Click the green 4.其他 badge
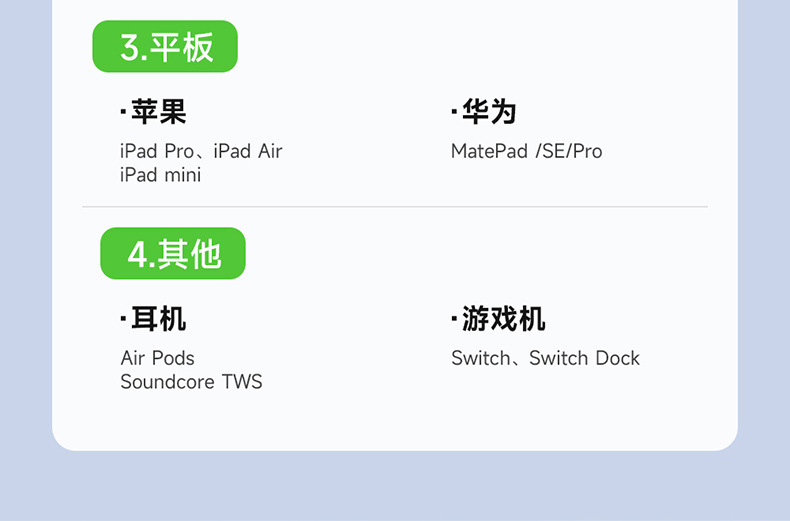This screenshot has height=521, width=790. click(173, 254)
